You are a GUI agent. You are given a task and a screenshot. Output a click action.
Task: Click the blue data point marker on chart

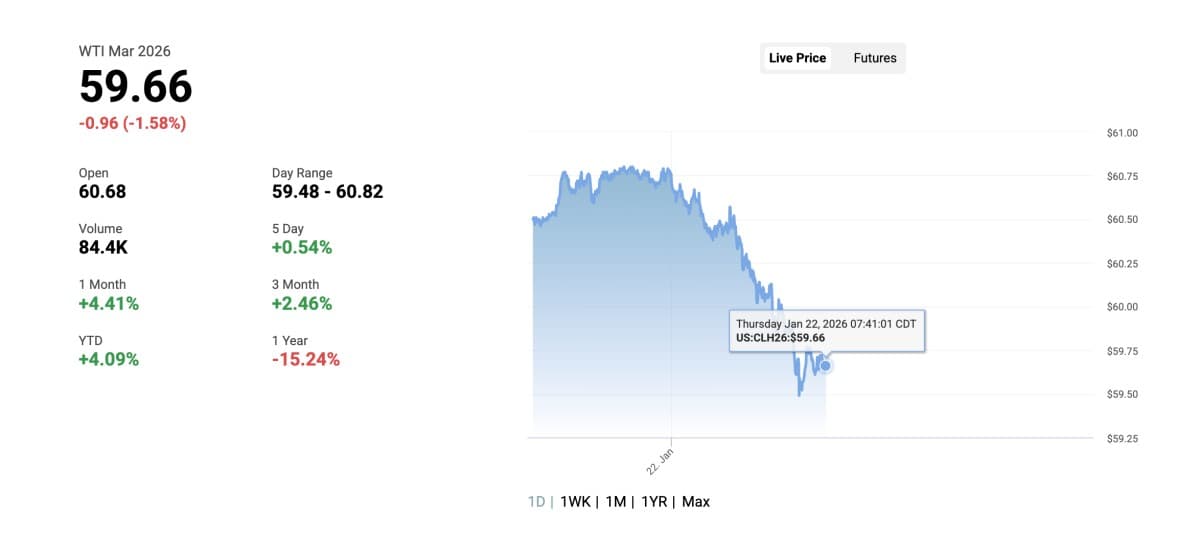point(826,366)
